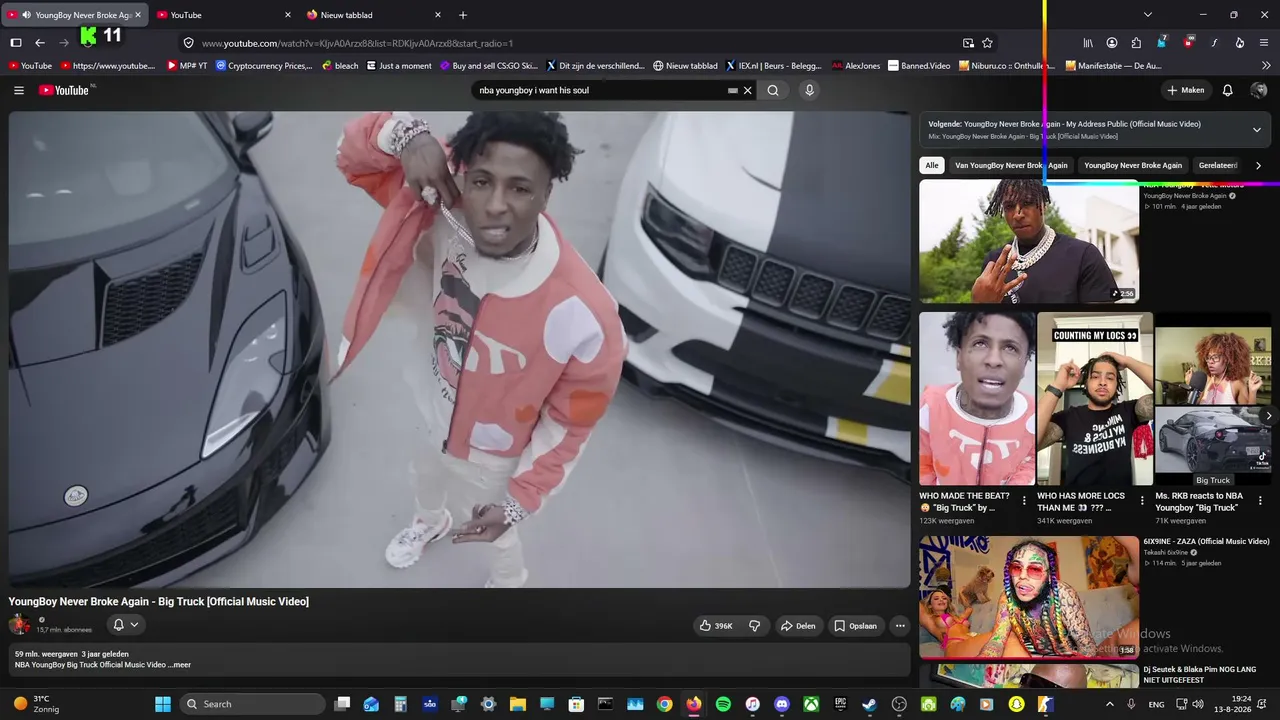Open the Firefox library icon
This screenshot has width=1280, height=720.
pyautogui.click(x=1088, y=43)
